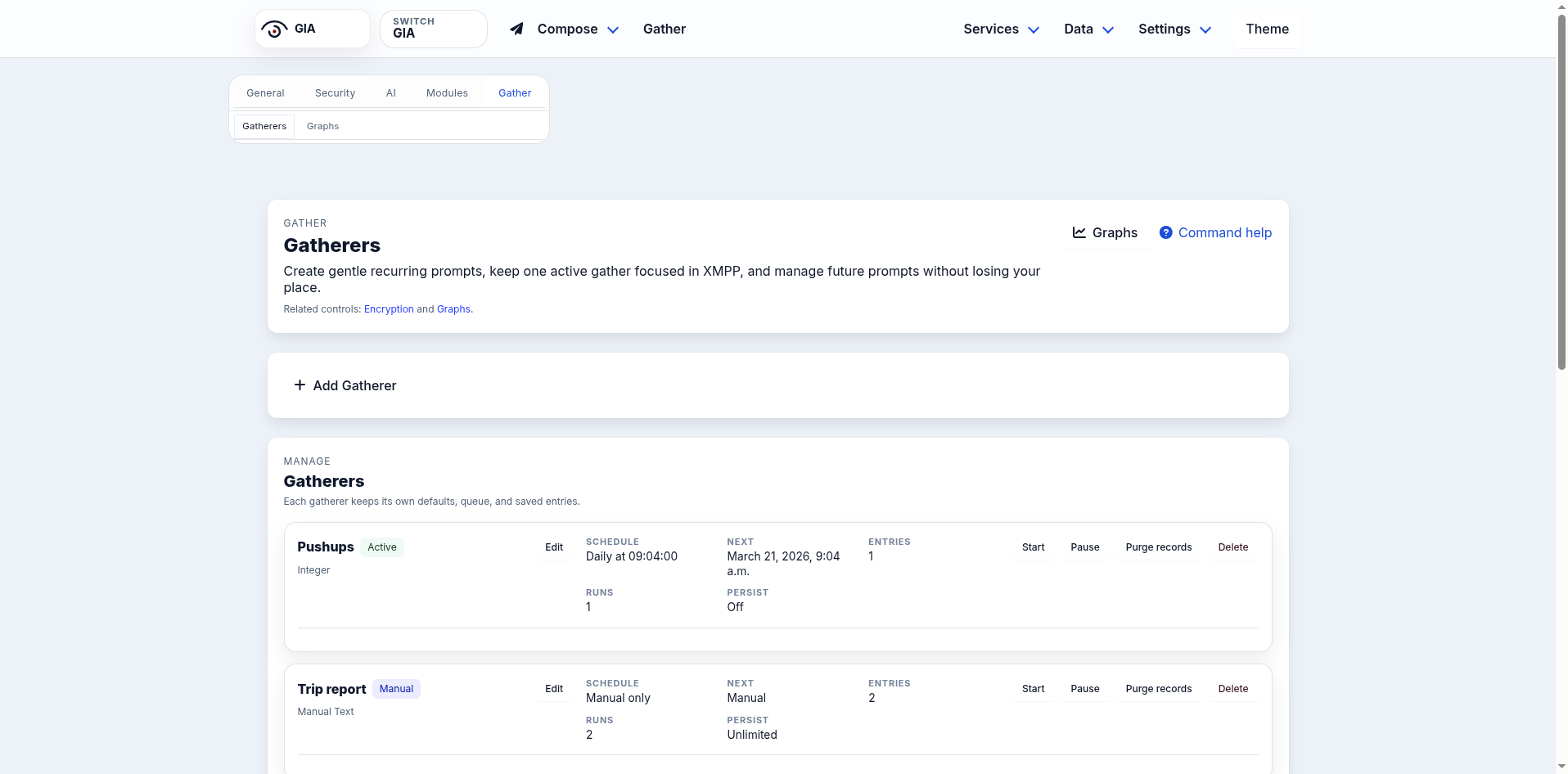Delete the Pushups gatherer

tap(1232, 547)
